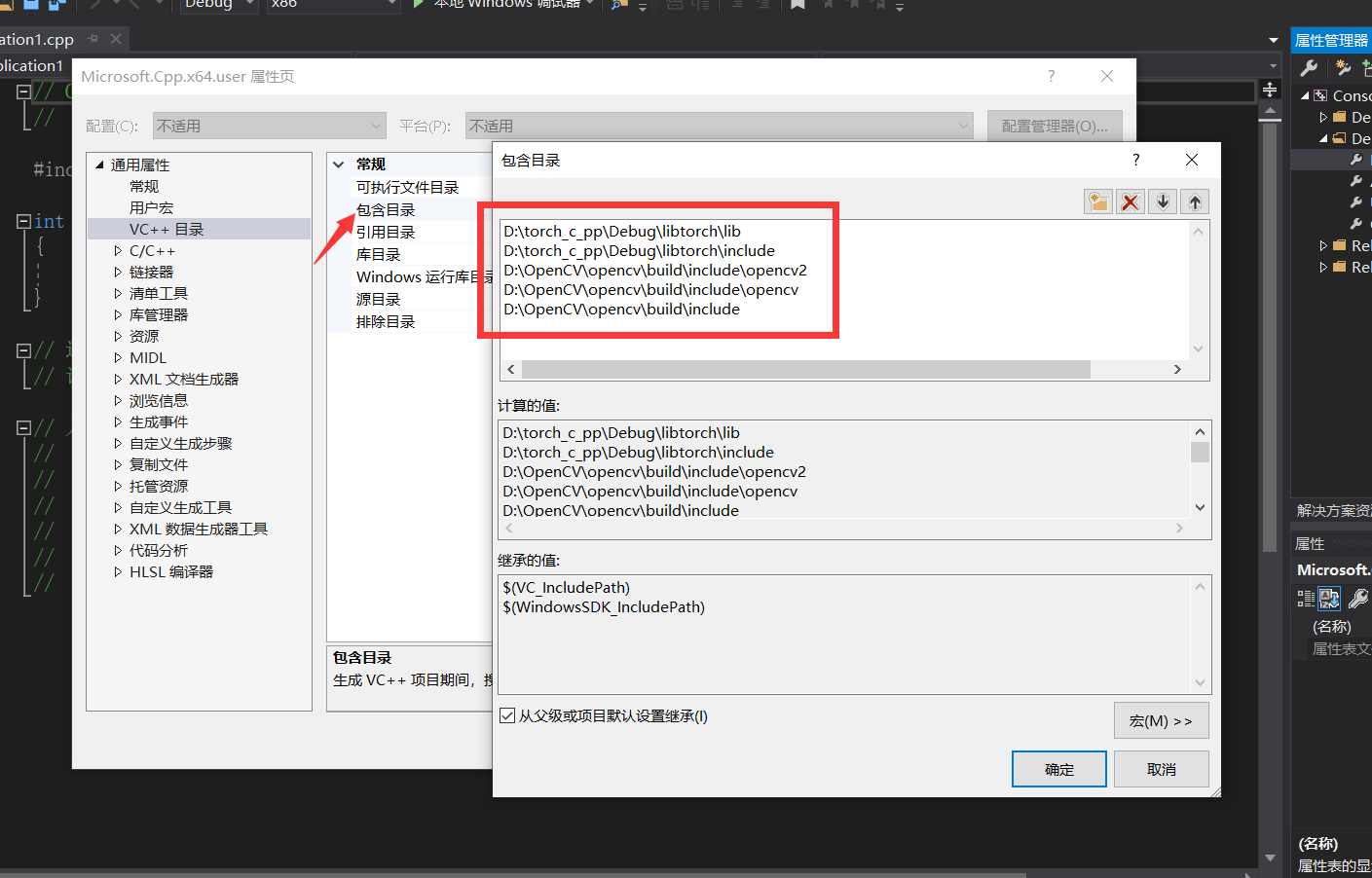Switch to 解决方案资源 tab
This screenshot has height=878, width=1372.
coord(1333,510)
